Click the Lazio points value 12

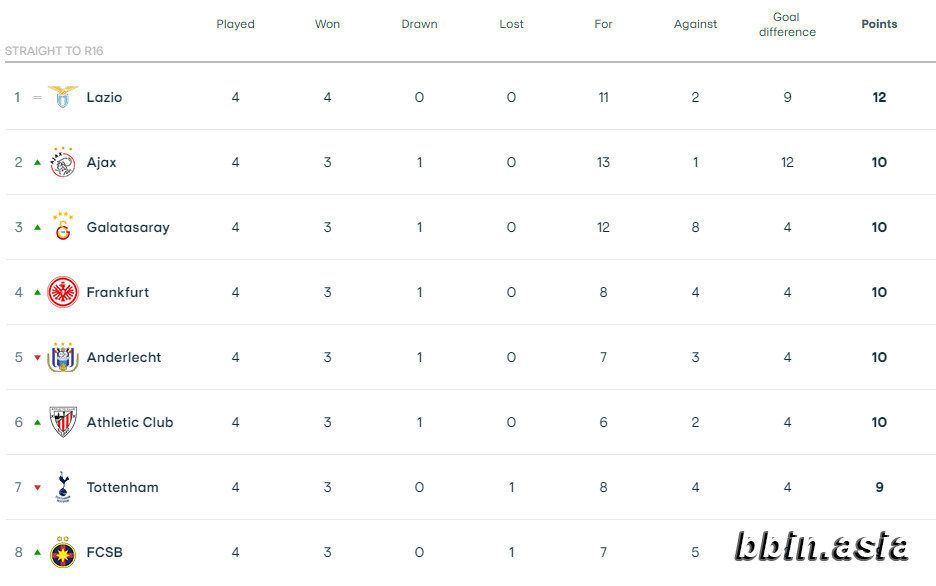click(879, 97)
